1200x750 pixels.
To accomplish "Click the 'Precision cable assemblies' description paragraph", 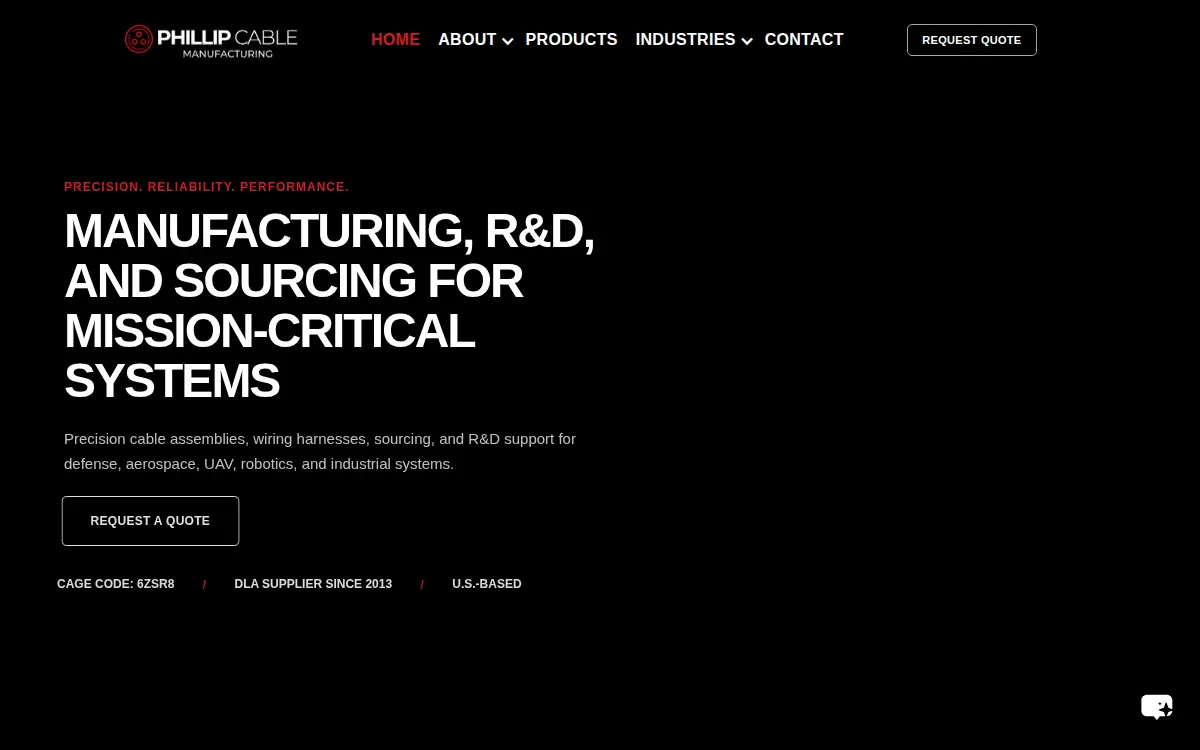I will (x=320, y=452).
